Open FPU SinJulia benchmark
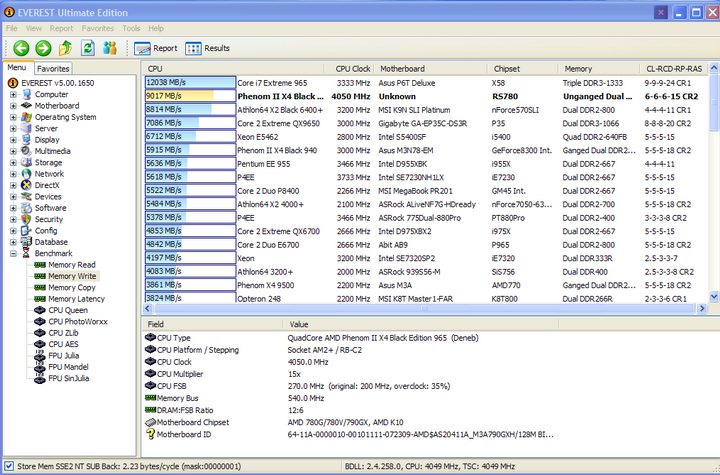 (x=68, y=379)
